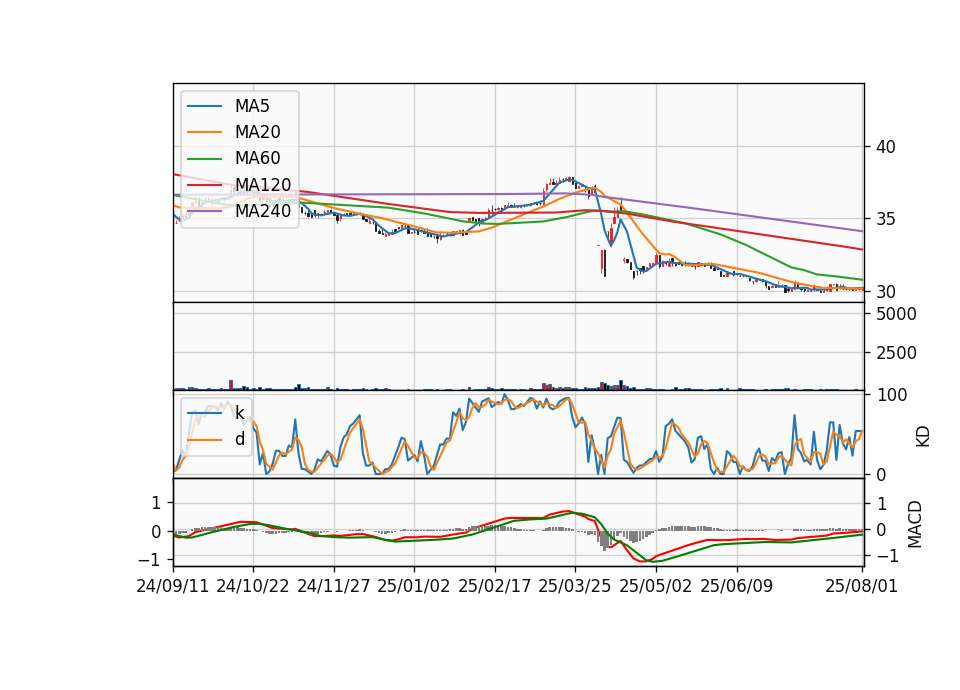This screenshot has height=690, width=960.
Task: Click the k legend label in KD panel
Action: coord(239,413)
